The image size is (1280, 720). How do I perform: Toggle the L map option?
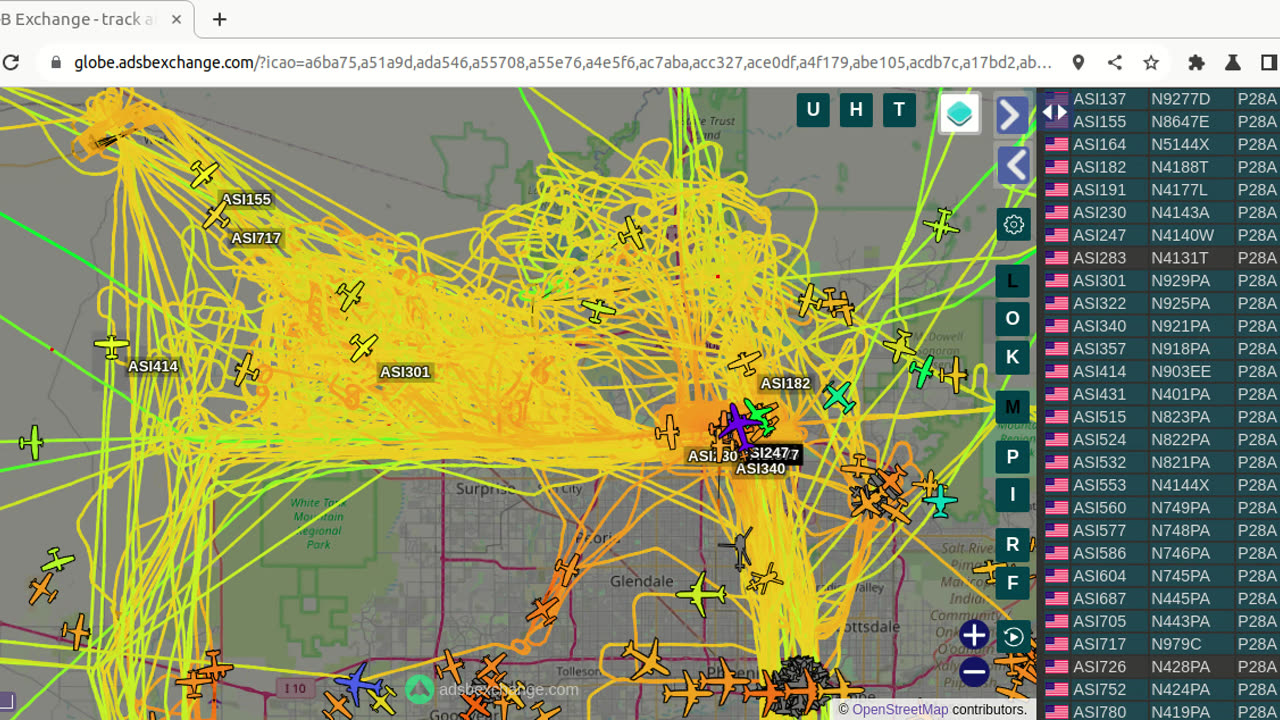(1012, 281)
